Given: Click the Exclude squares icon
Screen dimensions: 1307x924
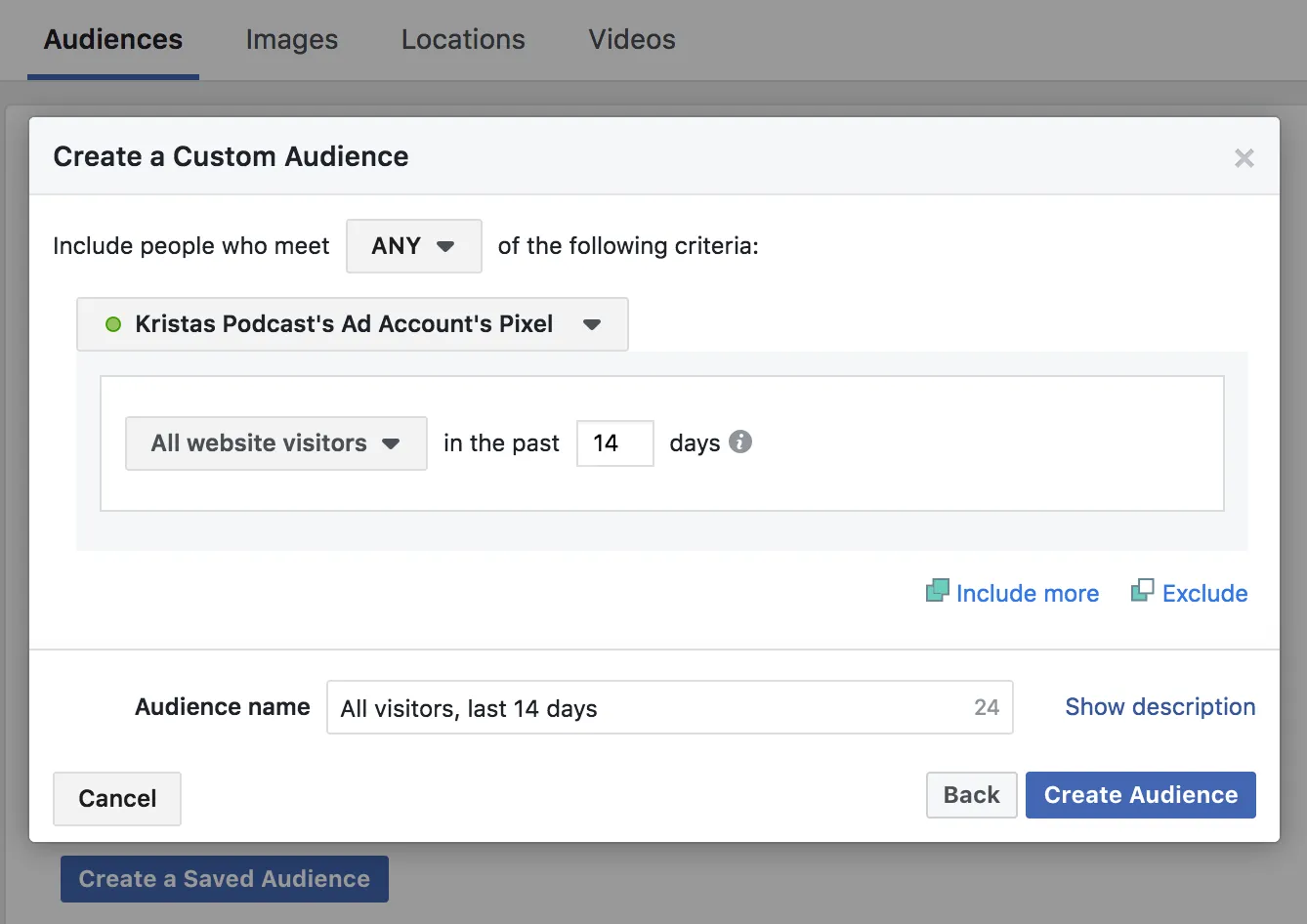Looking at the screenshot, I should 1142,590.
